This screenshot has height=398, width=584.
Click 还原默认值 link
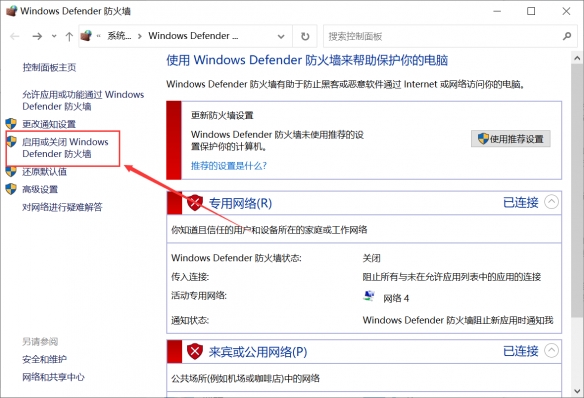coord(44,172)
